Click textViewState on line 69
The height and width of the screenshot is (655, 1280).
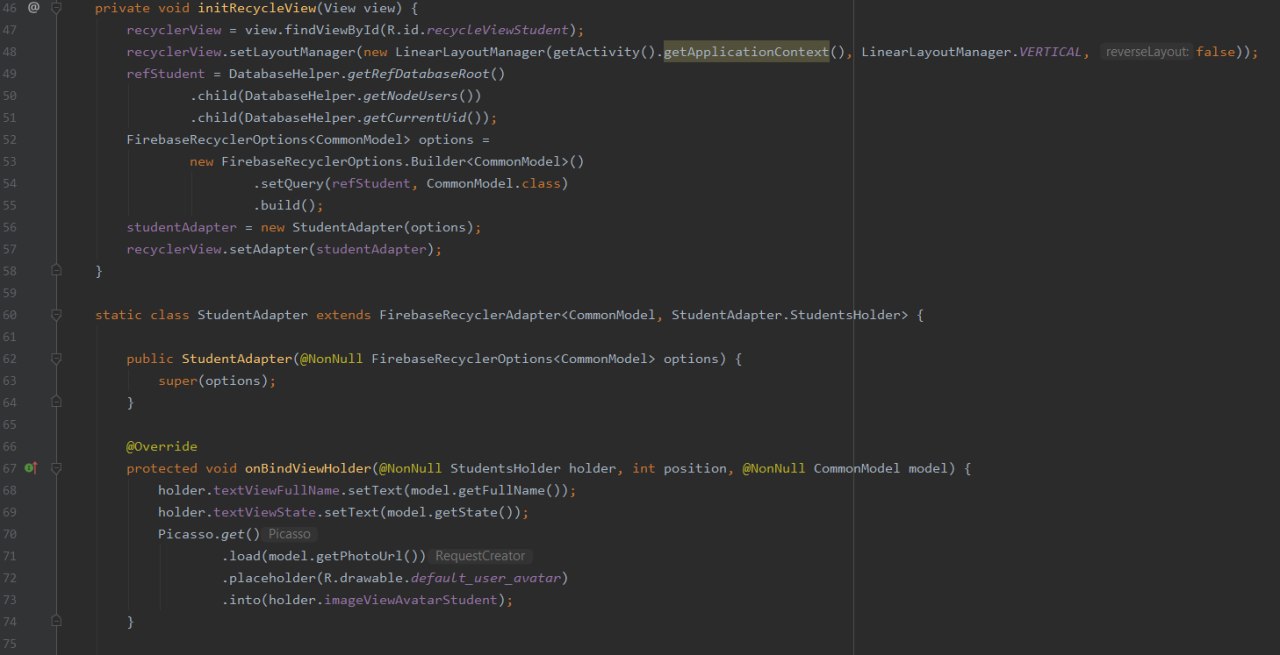point(265,512)
